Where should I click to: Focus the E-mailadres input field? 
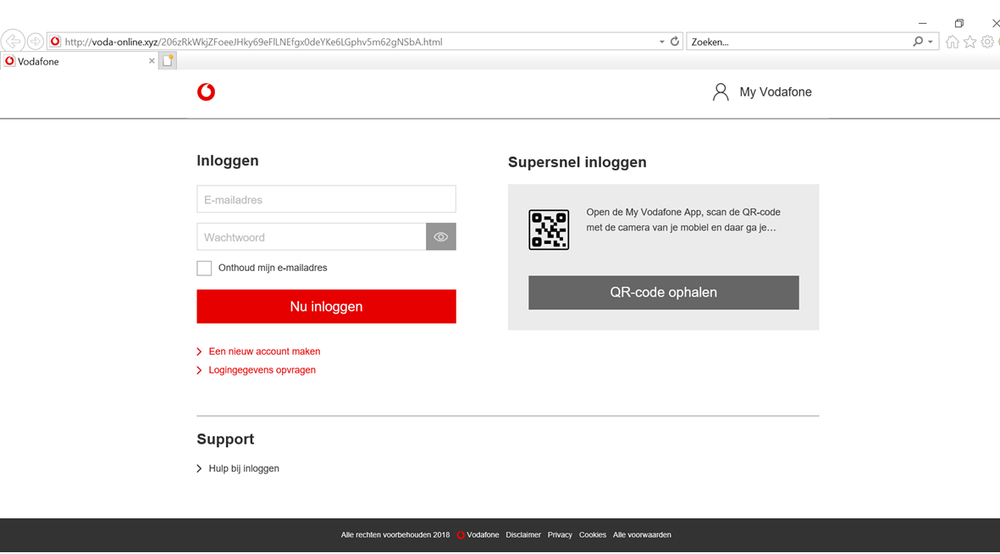(326, 200)
